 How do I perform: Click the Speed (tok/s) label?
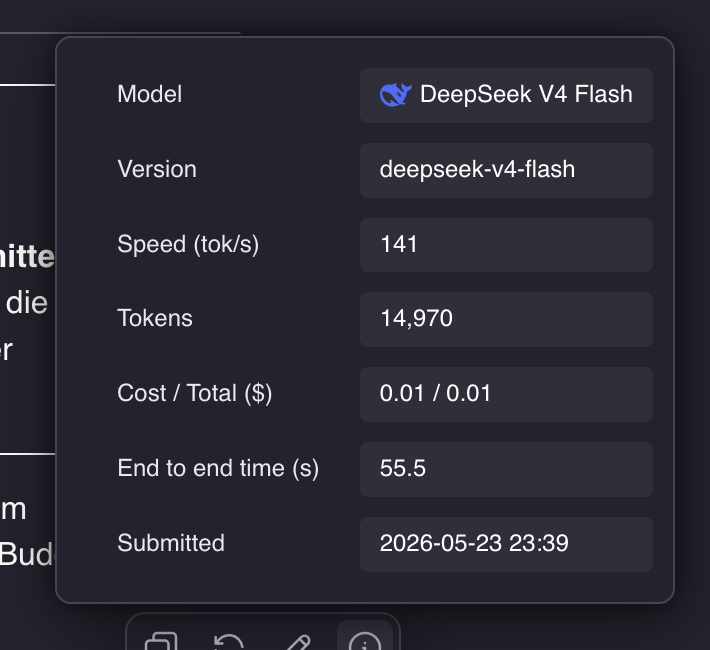click(x=188, y=245)
